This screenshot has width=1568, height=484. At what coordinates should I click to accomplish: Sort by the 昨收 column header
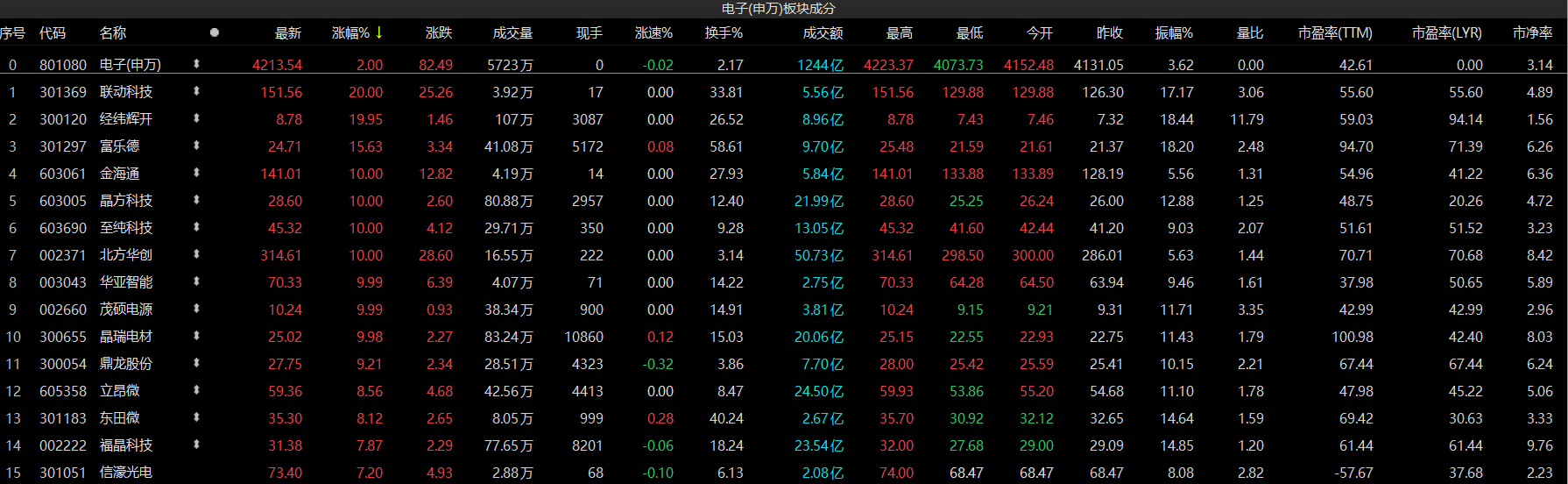click(x=1110, y=32)
